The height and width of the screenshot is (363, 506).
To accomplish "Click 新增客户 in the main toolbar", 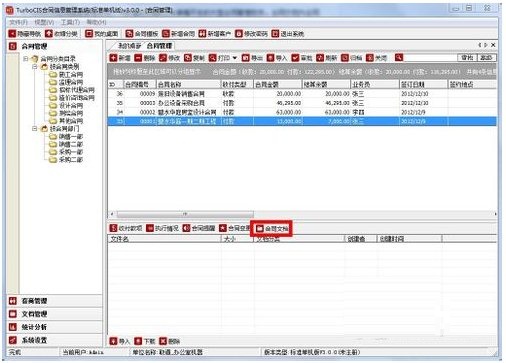I will (215, 34).
